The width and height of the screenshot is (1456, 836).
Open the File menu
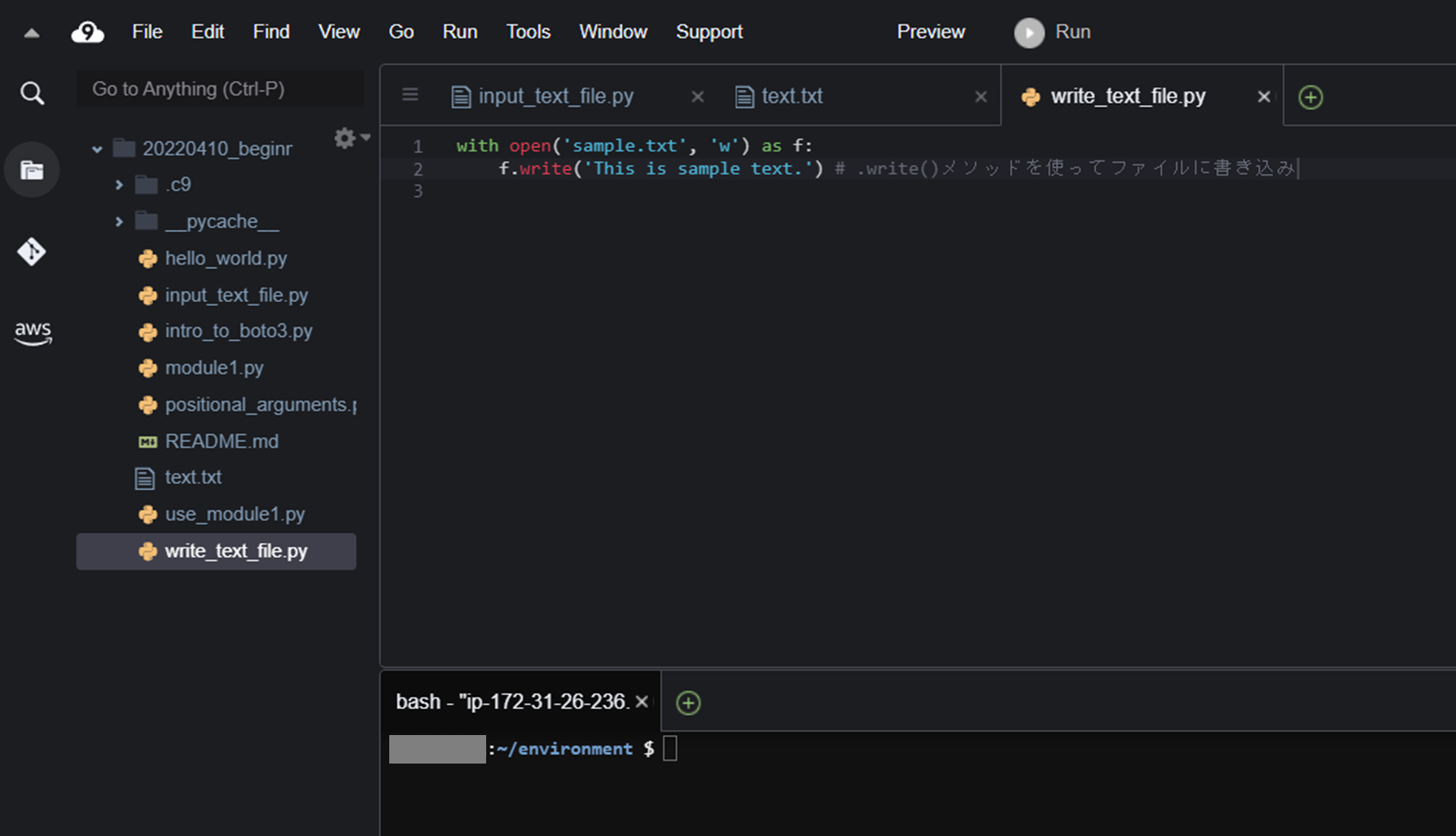point(147,32)
